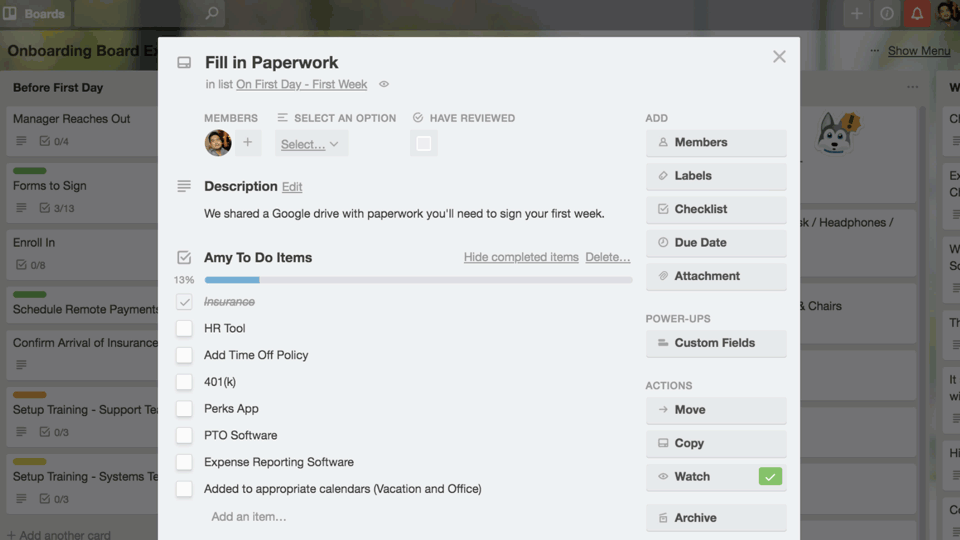960x540 pixels.
Task: Add a member with the plus button
Action: [x=247, y=143]
